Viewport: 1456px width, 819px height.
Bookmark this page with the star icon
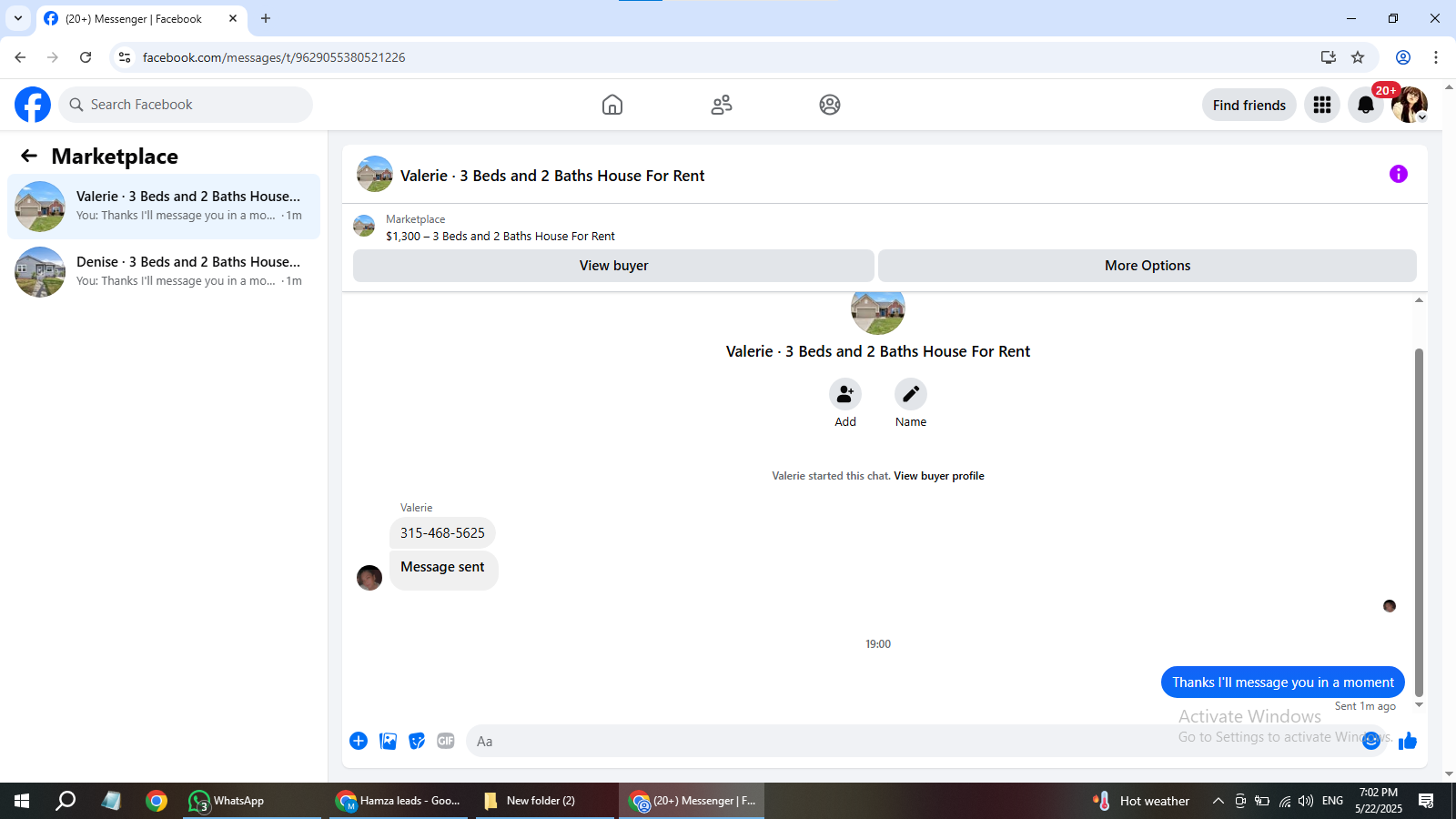1358,57
